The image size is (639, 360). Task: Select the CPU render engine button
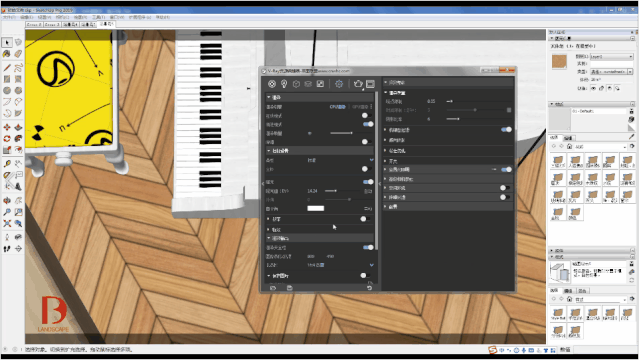(x=338, y=107)
